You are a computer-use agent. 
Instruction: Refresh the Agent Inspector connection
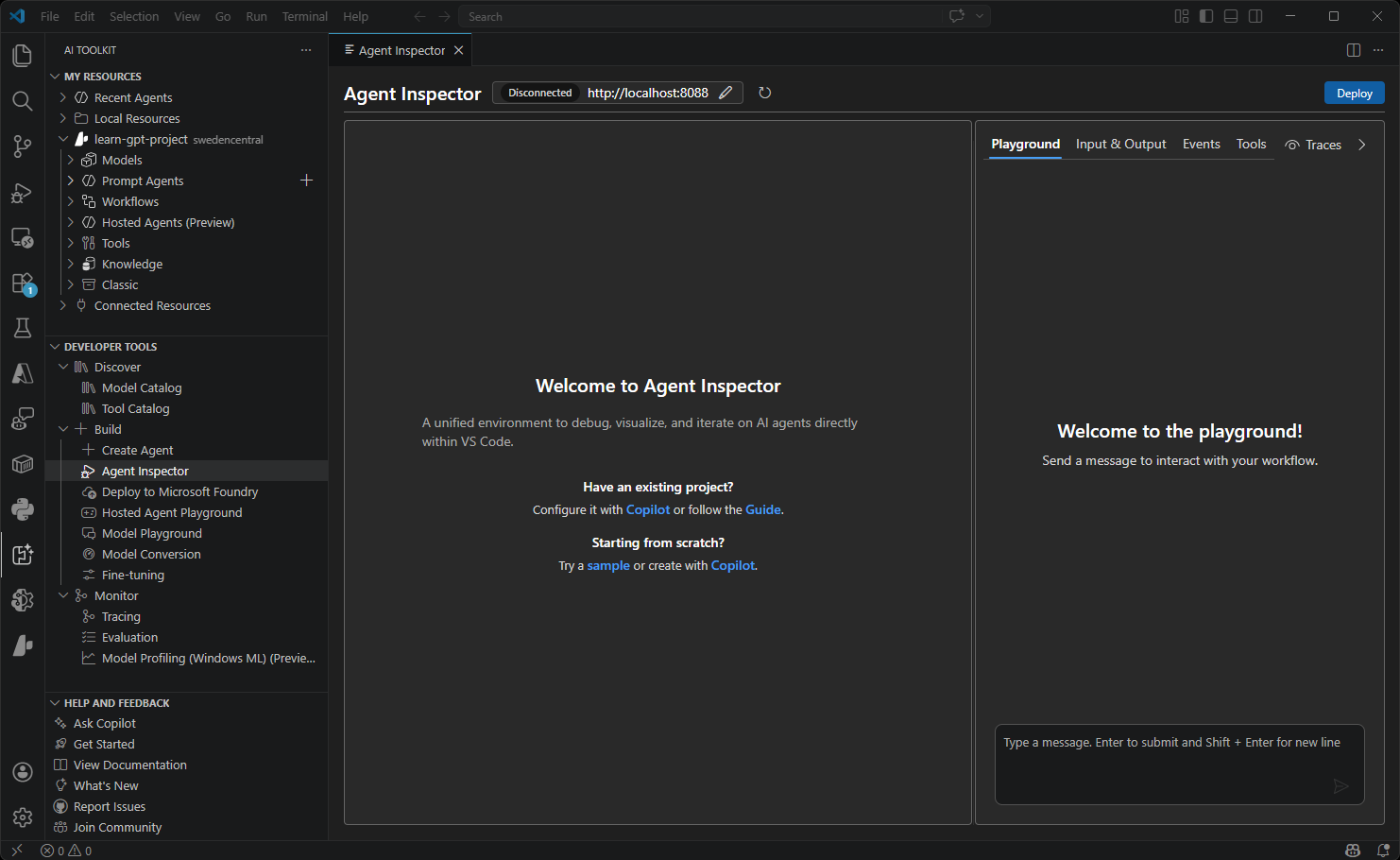coord(765,93)
